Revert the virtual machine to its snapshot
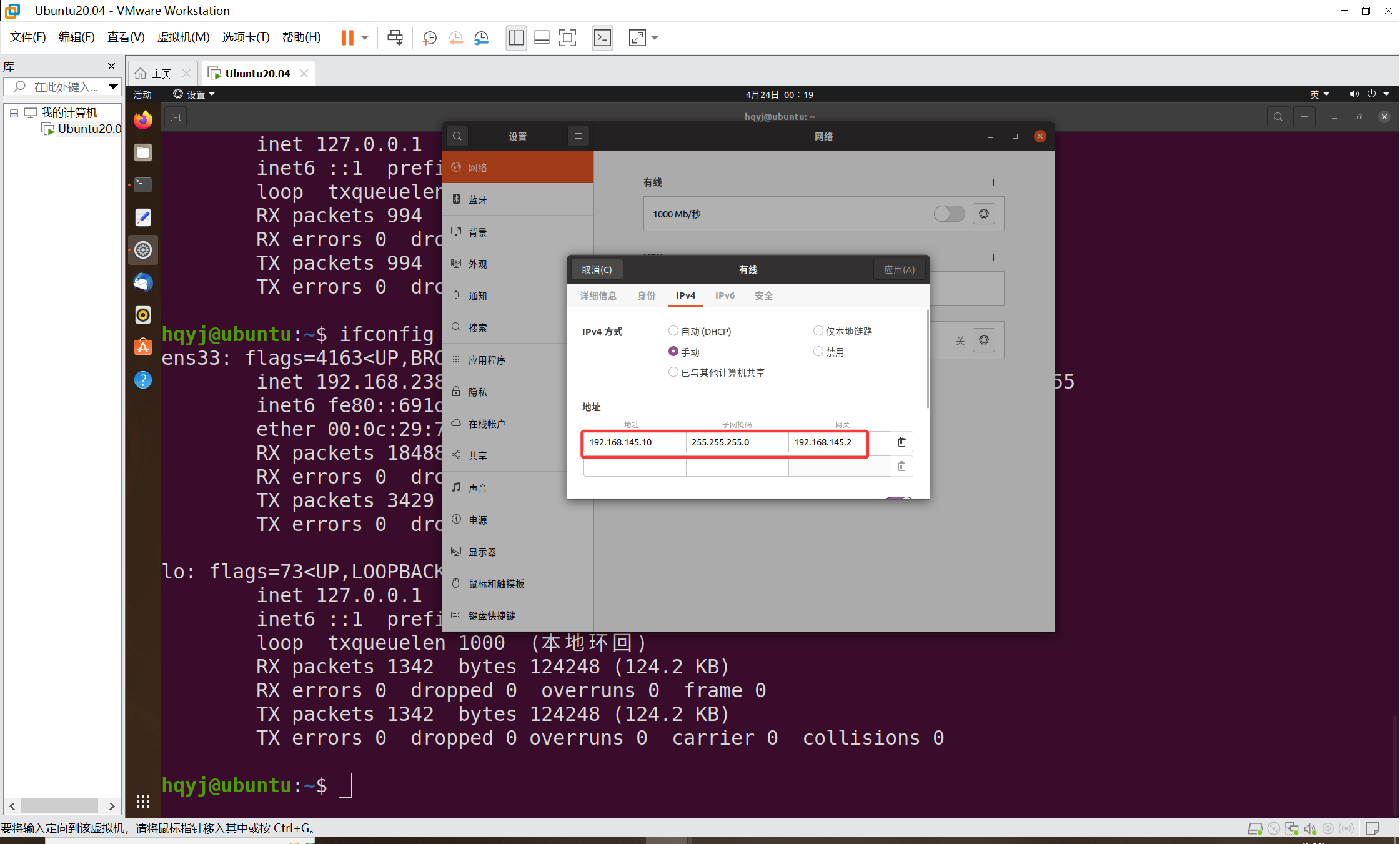 (x=455, y=37)
